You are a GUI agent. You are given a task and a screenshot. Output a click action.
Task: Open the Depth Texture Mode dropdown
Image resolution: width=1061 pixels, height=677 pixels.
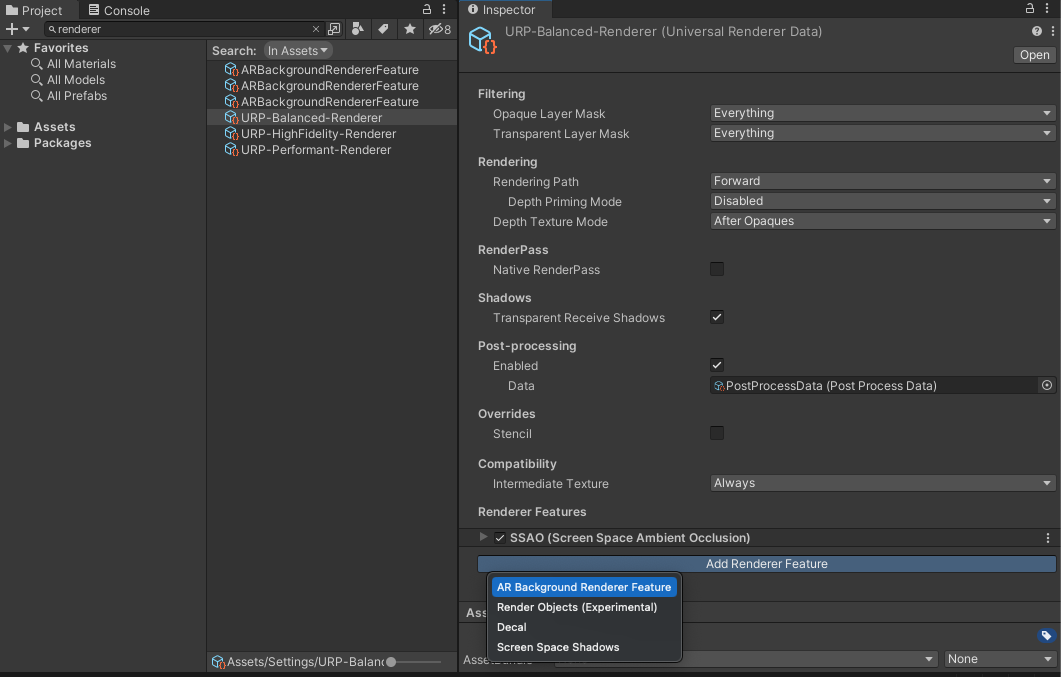click(881, 221)
